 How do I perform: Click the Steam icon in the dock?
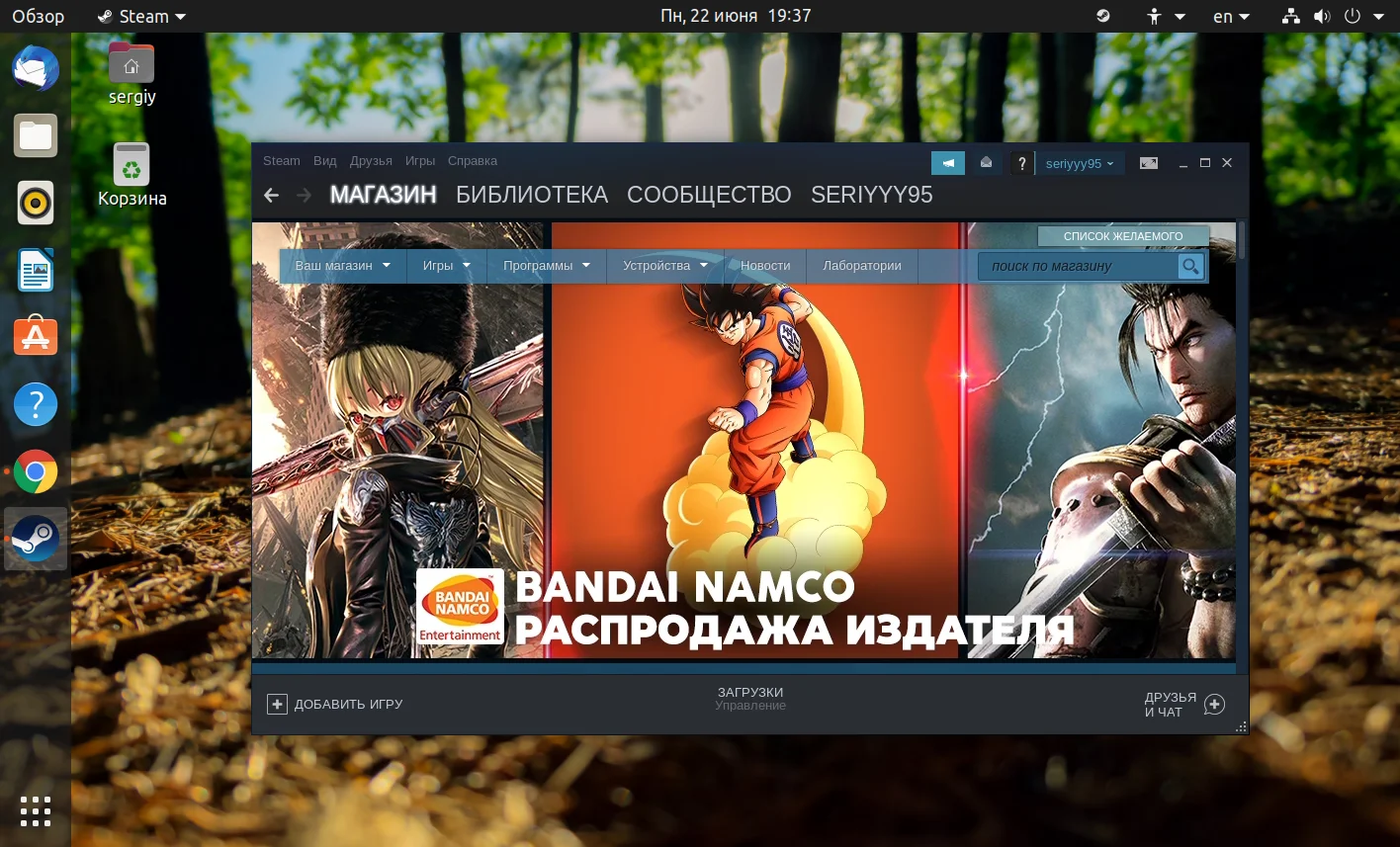(36, 539)
